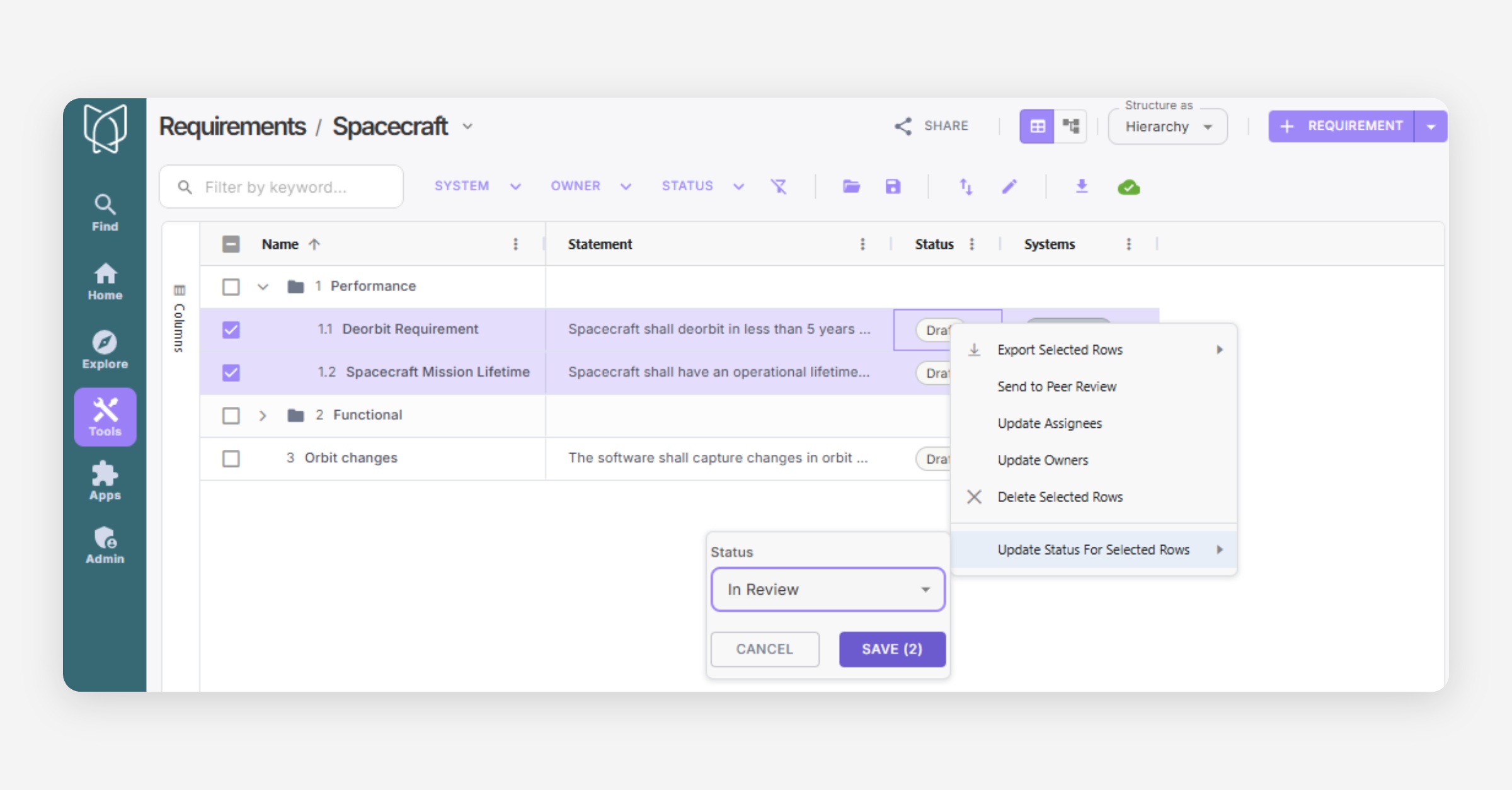Switch to the tree view layout icon

coord(1070,126)
